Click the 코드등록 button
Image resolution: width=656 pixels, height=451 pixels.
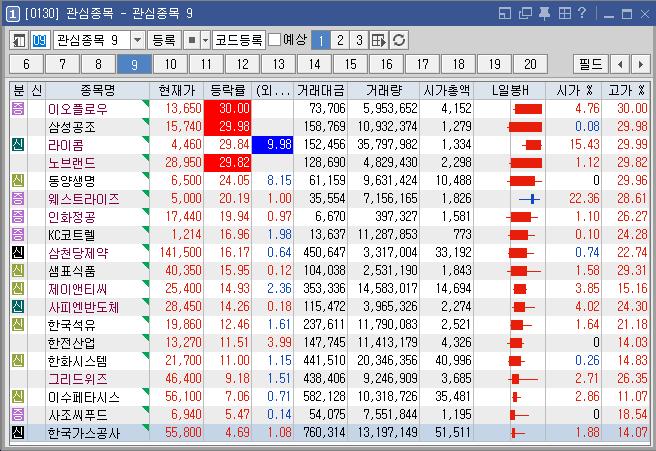(238, 41)
